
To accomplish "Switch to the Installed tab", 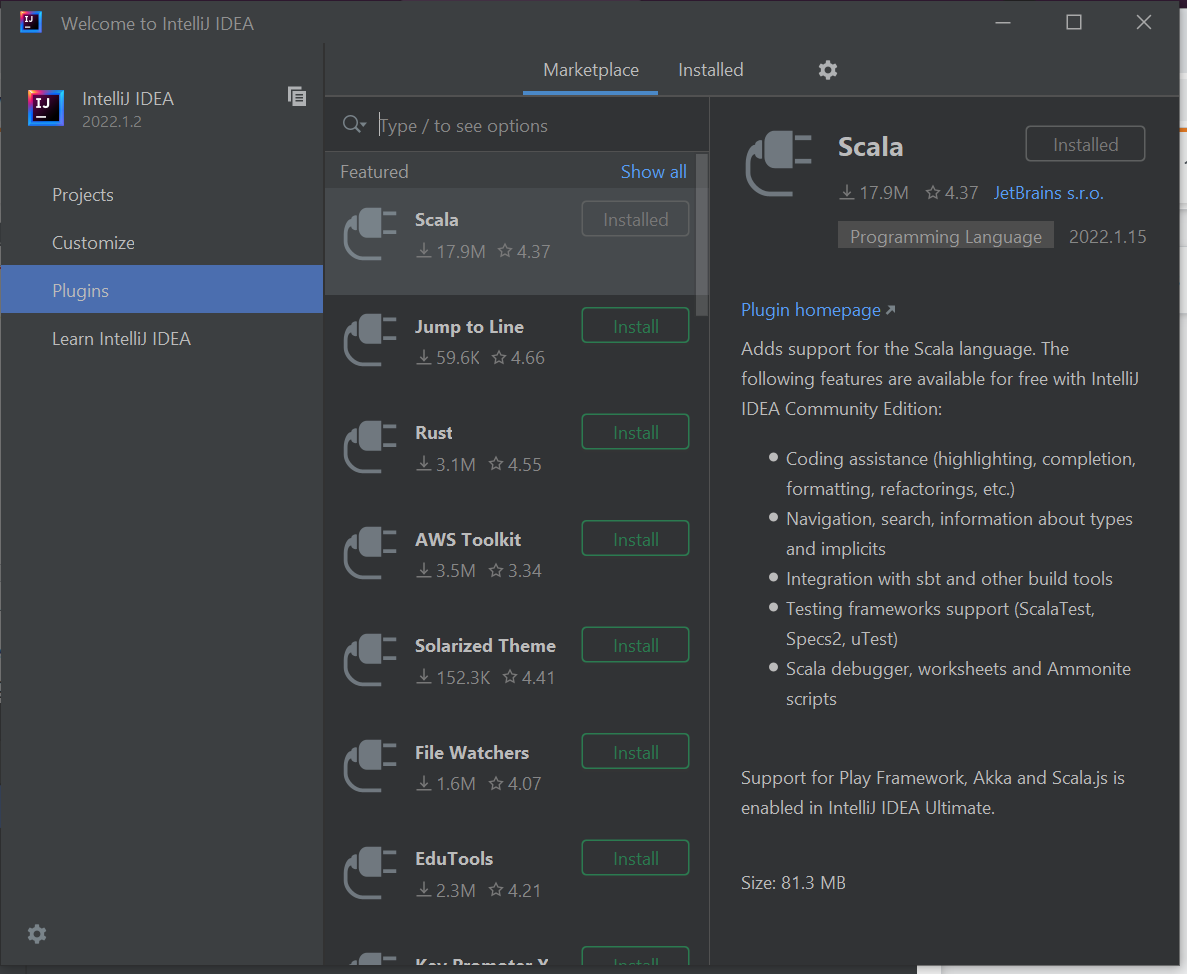I will click(710, 70).
